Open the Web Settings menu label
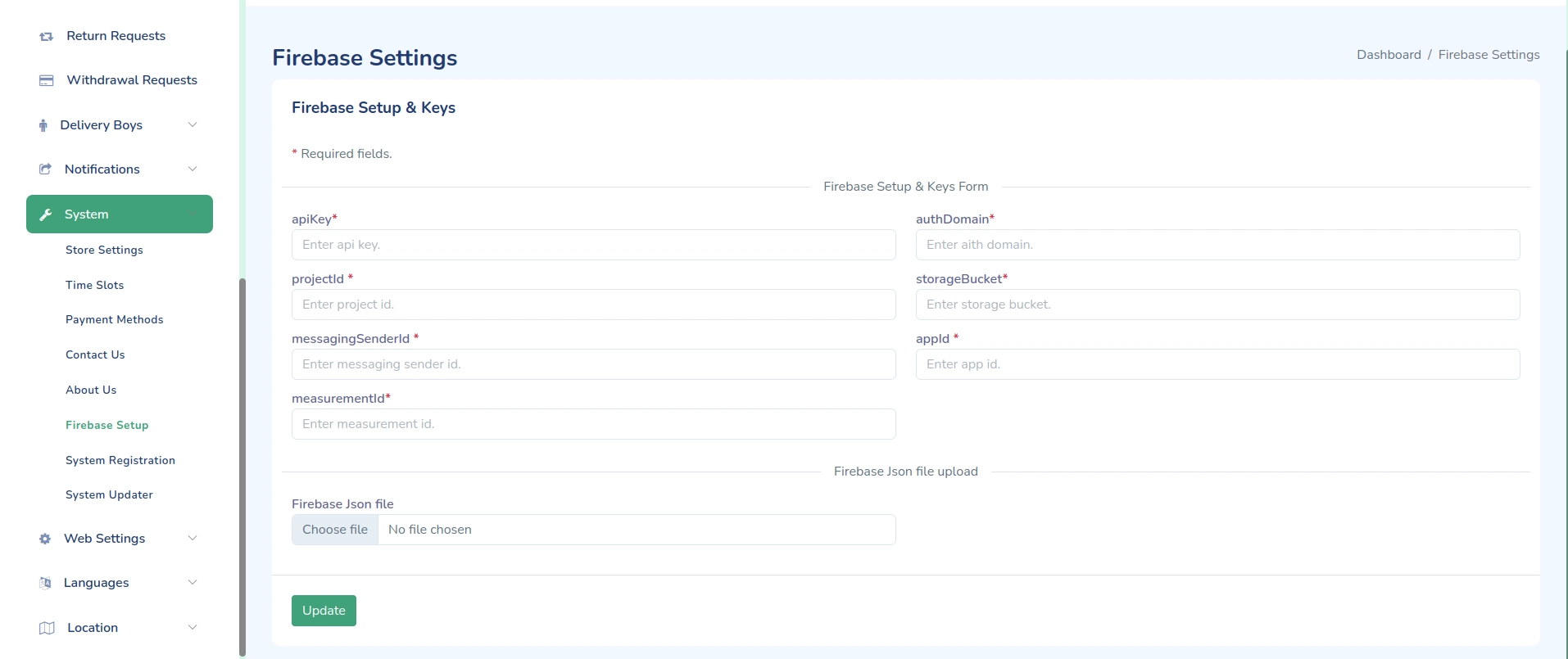1568x659 pixels. coord(105,538)
